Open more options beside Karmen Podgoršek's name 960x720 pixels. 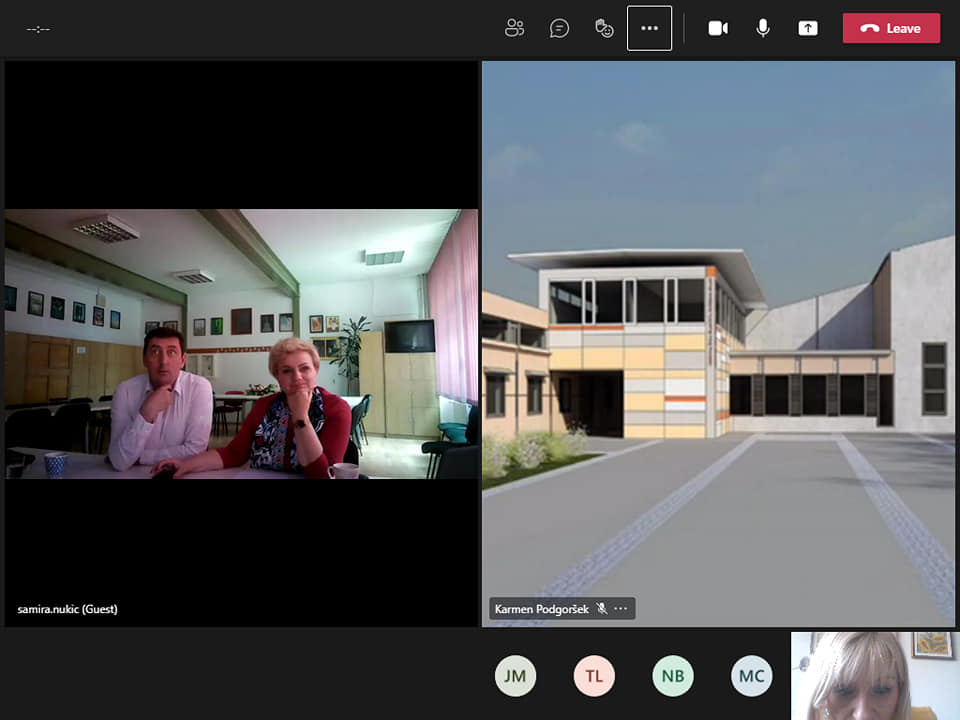[621, 608]
